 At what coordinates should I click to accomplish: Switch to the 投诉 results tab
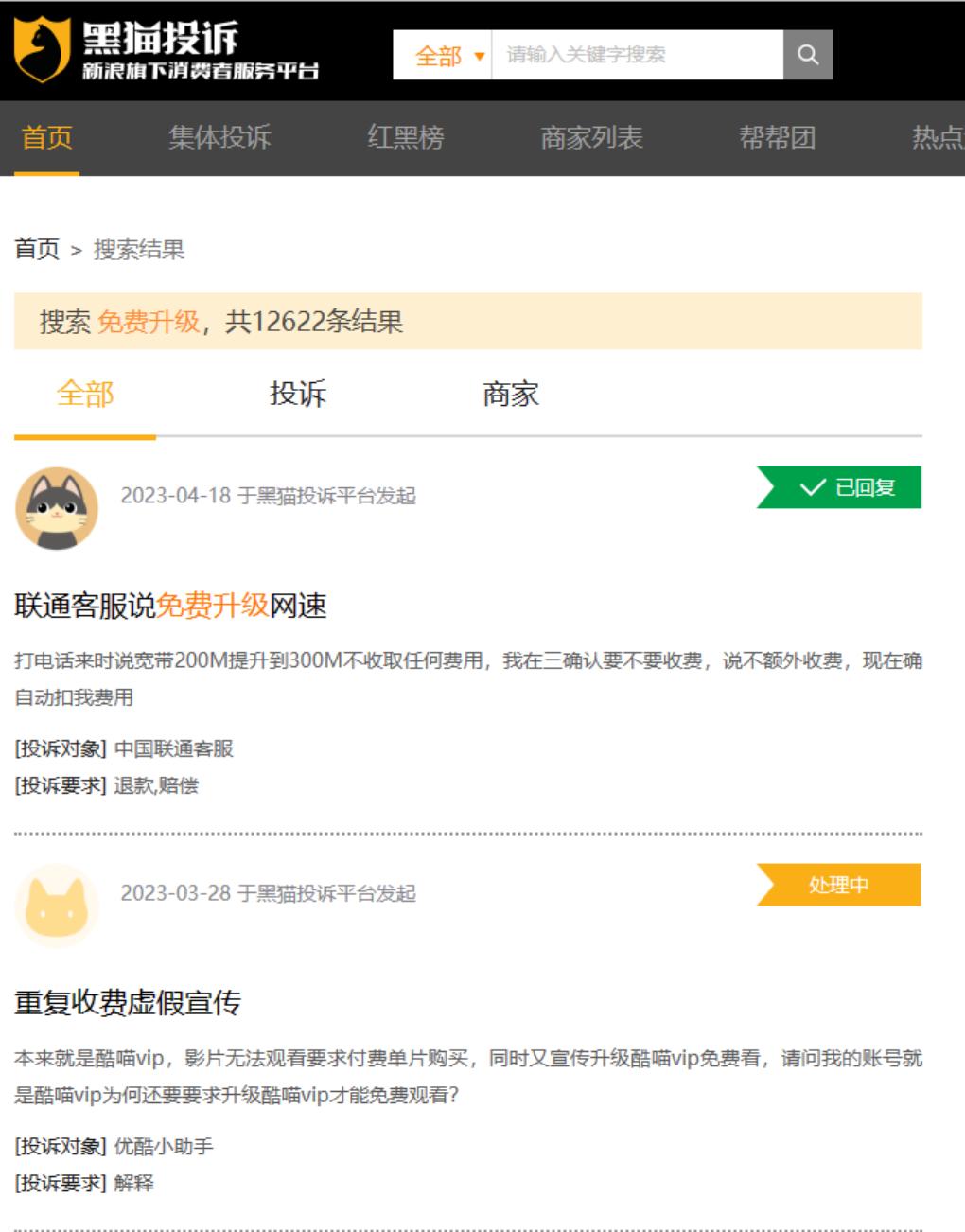click(x=298, y=394)
